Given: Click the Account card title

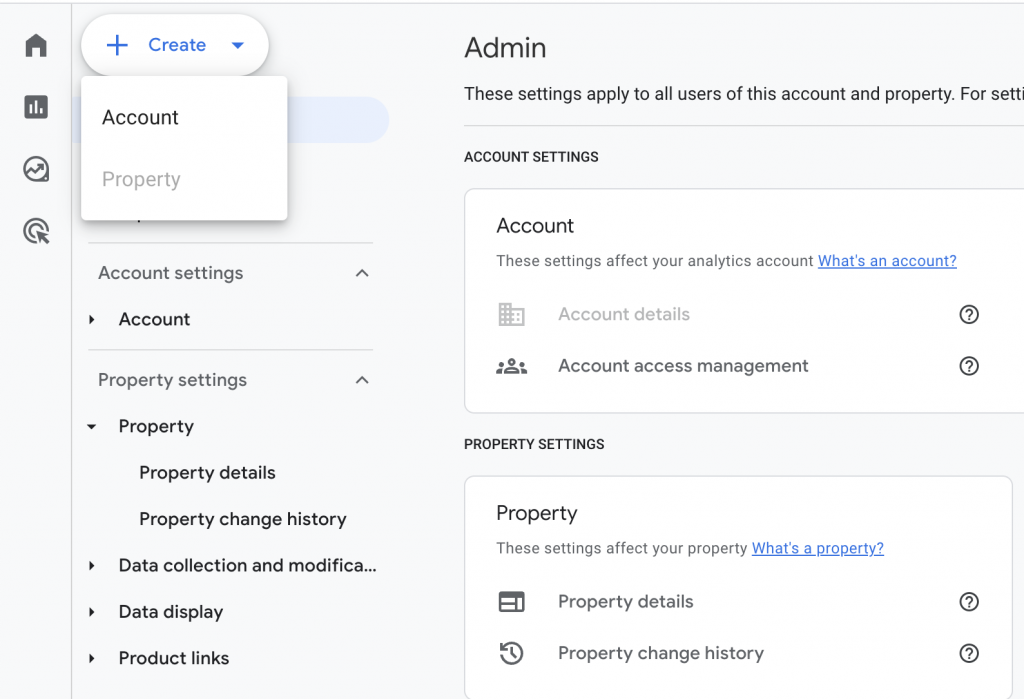Looking at the screenshot, I should pos(535,226).
